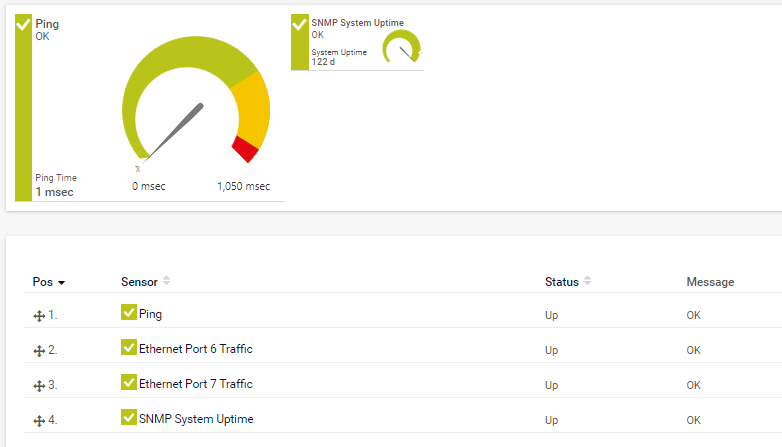Click the move handle for row 2

pos(40,351)
